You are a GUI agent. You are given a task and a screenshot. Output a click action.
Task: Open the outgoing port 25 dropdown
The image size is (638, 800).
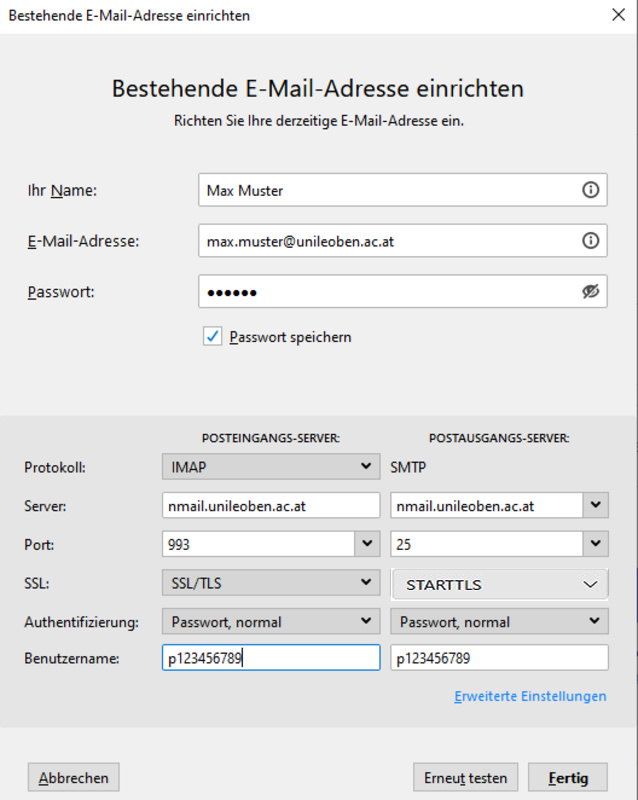coord(597,544)
